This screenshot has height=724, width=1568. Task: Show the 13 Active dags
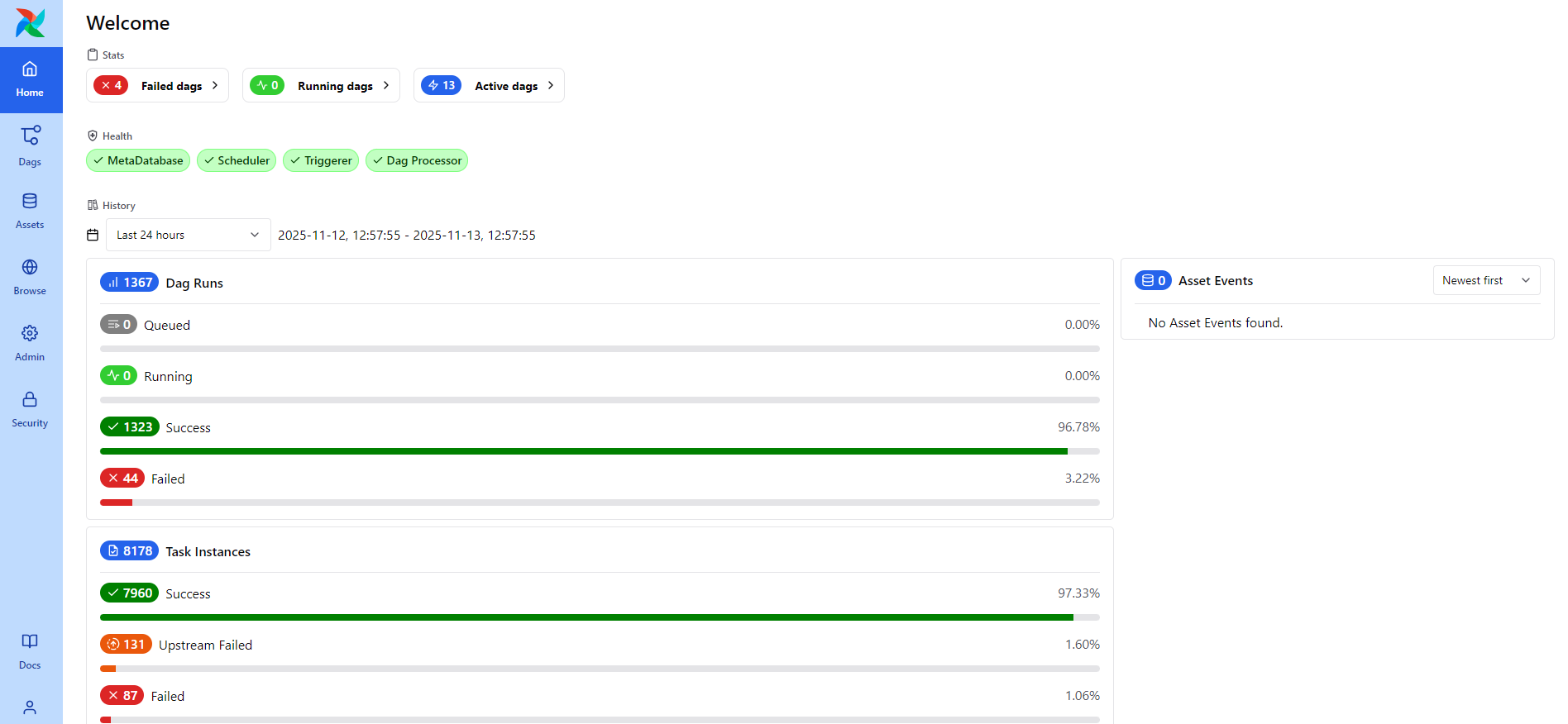tap(489, 86)
